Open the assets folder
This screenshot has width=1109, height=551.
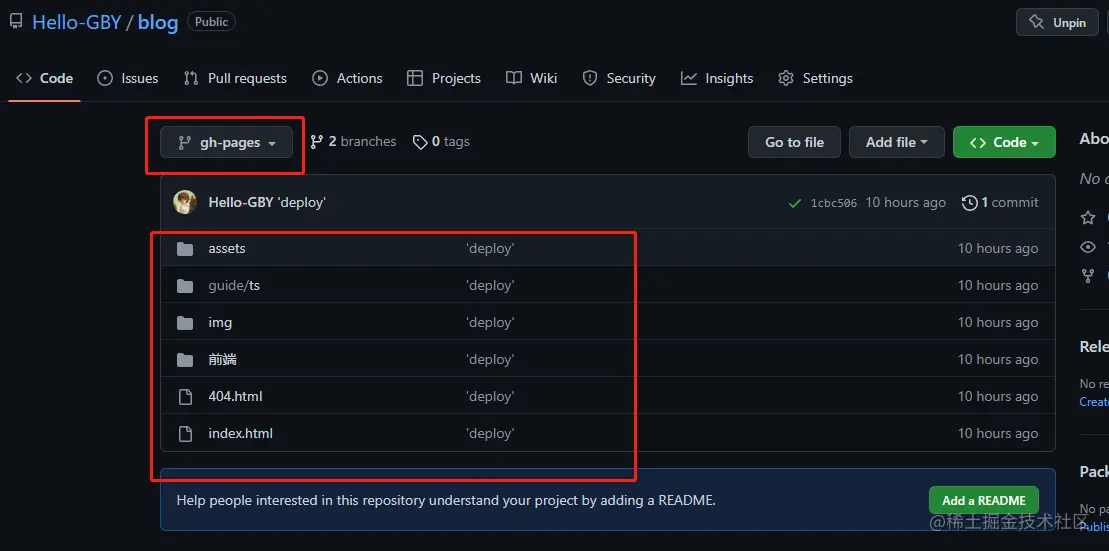pyautogui.click(x=227, y=248)
